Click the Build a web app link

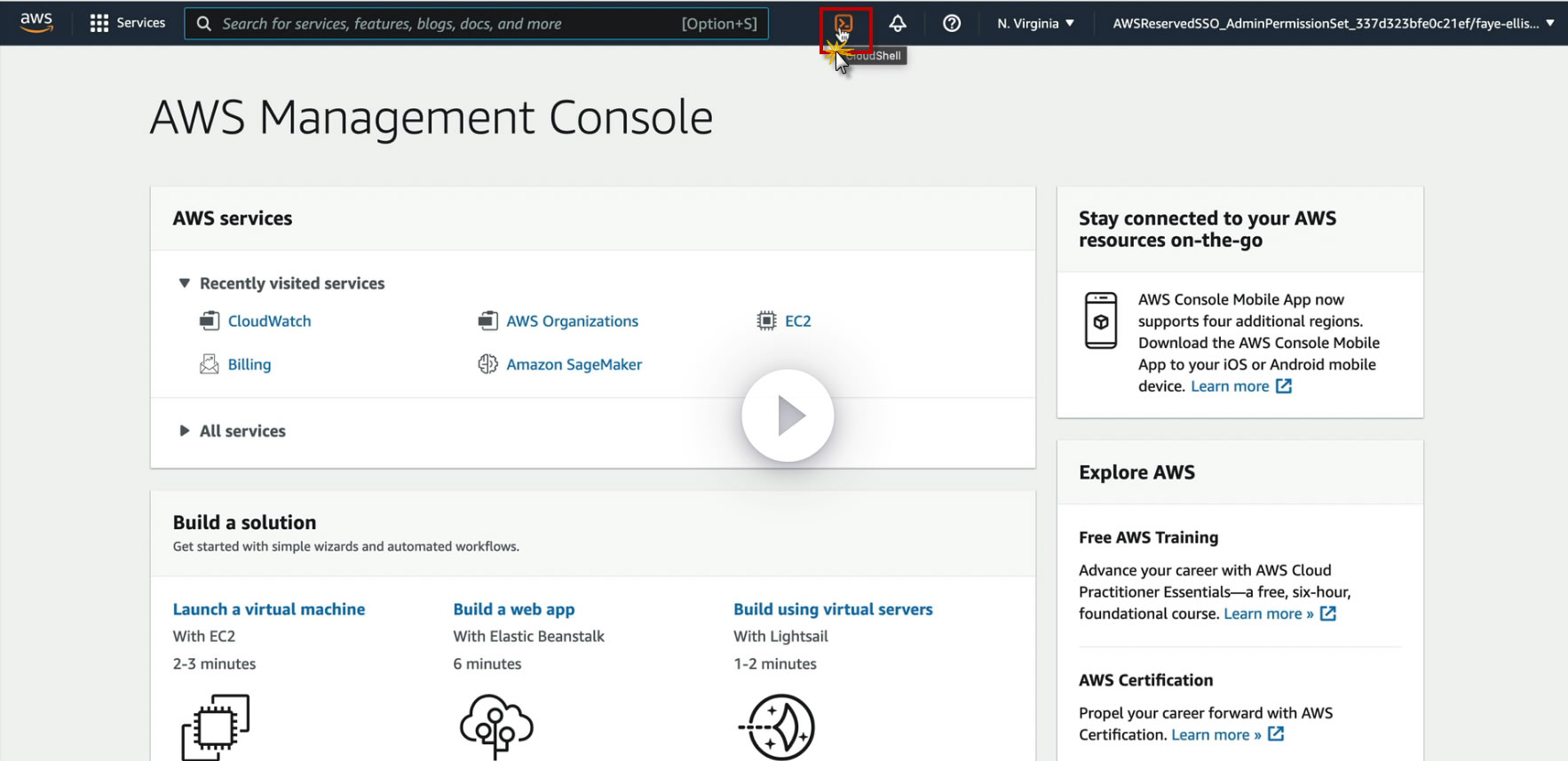(x=513, y=609)
